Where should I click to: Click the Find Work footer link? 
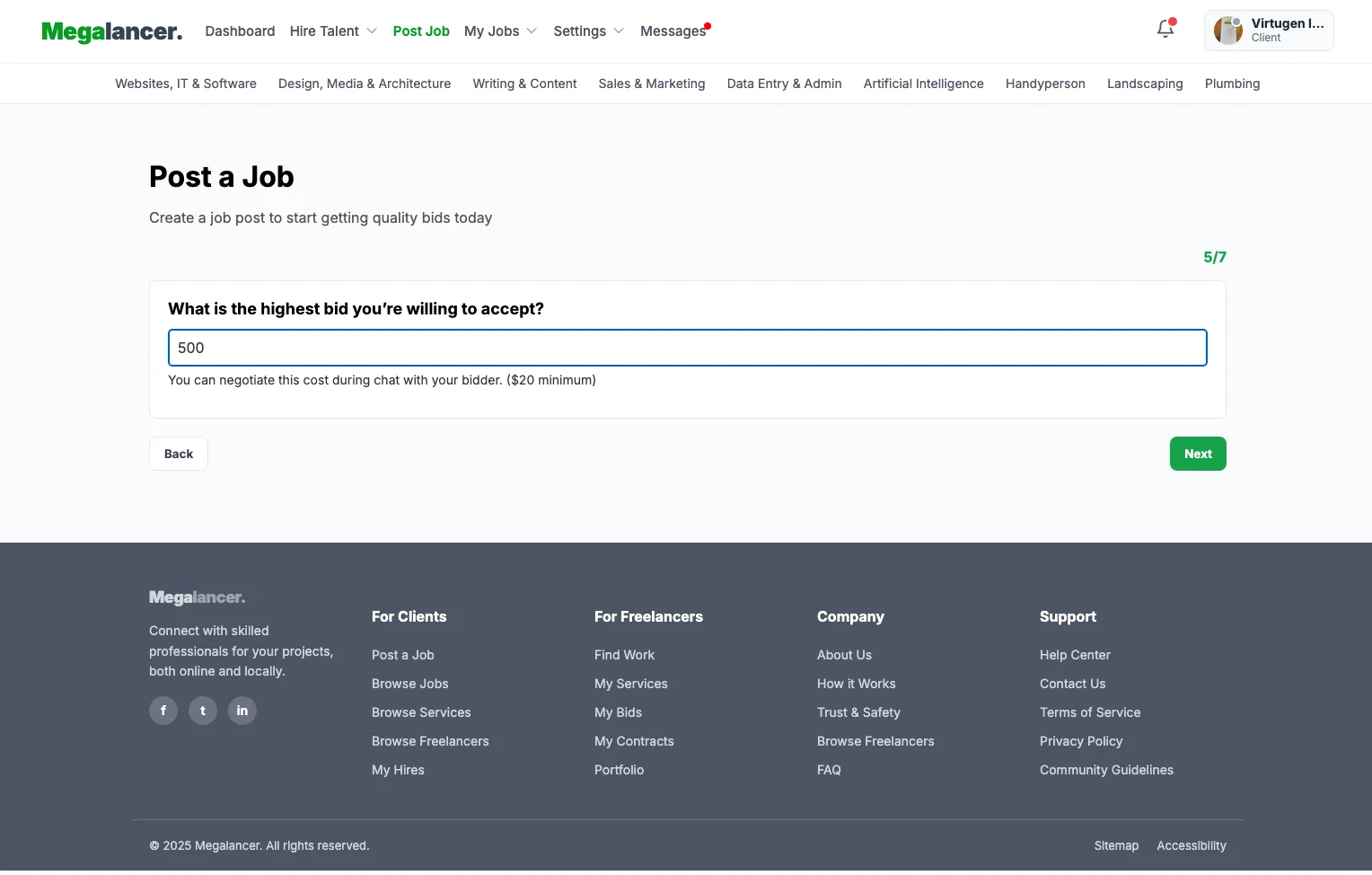click(x=624, y=655)
